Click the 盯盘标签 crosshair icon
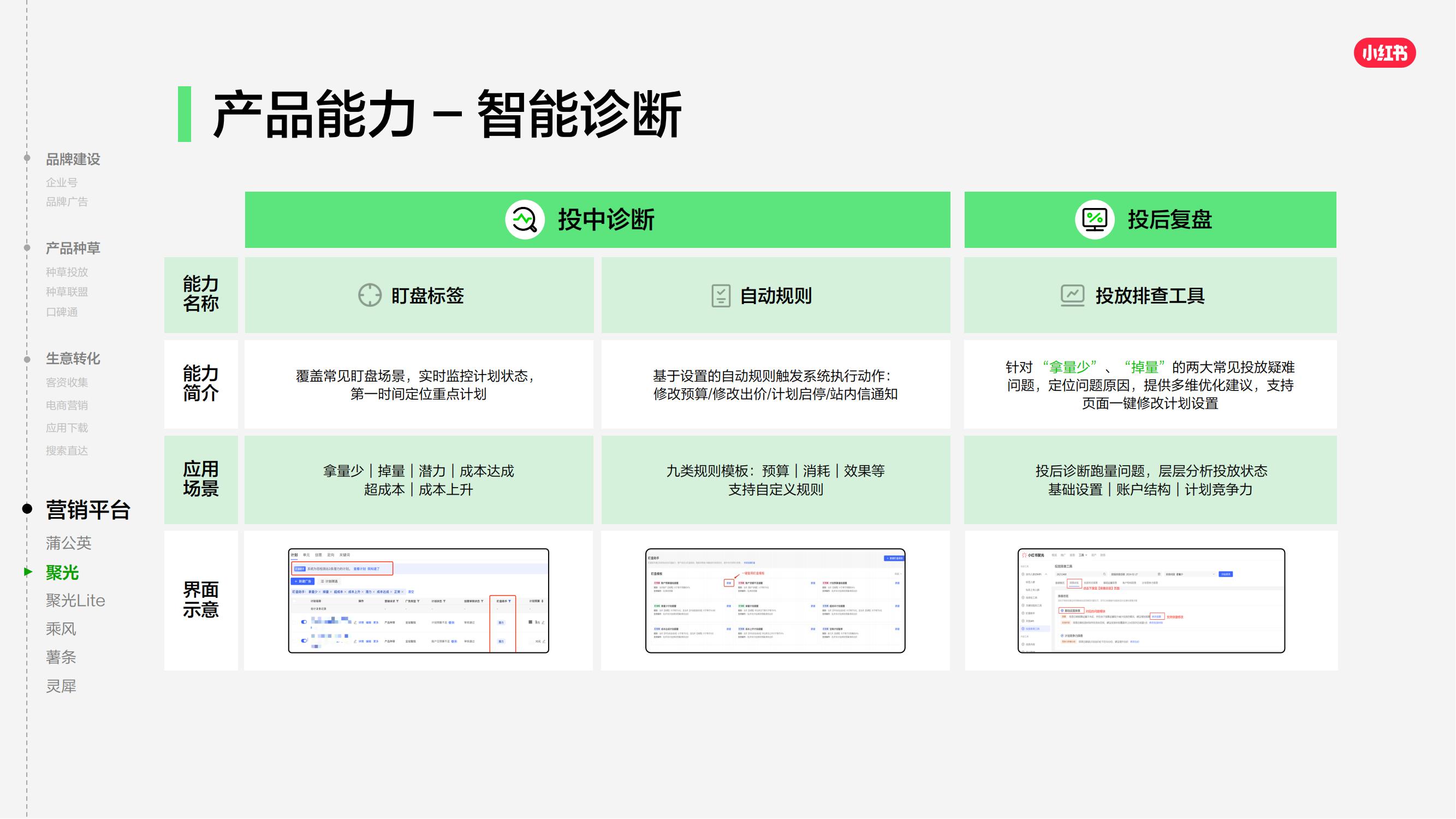The width and height of the screenshot is (1456, 819). [x=370, y=295]
